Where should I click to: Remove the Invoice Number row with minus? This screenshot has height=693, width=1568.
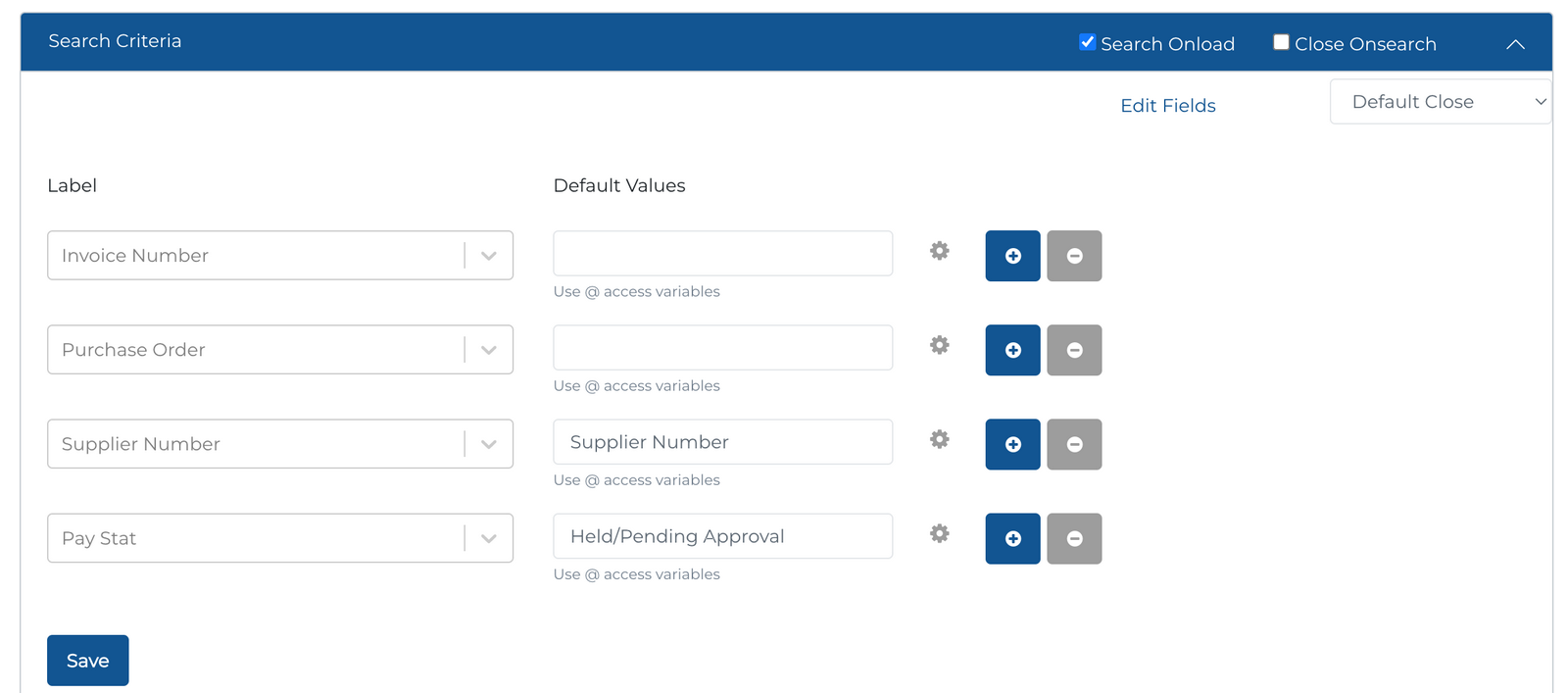pyautogui.click(x=1074, y=256)
